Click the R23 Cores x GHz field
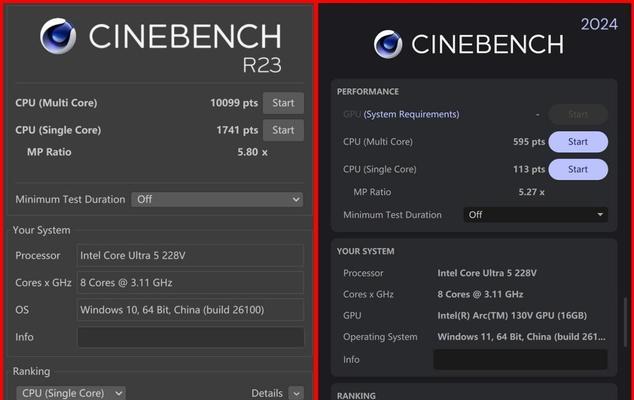 190,283
